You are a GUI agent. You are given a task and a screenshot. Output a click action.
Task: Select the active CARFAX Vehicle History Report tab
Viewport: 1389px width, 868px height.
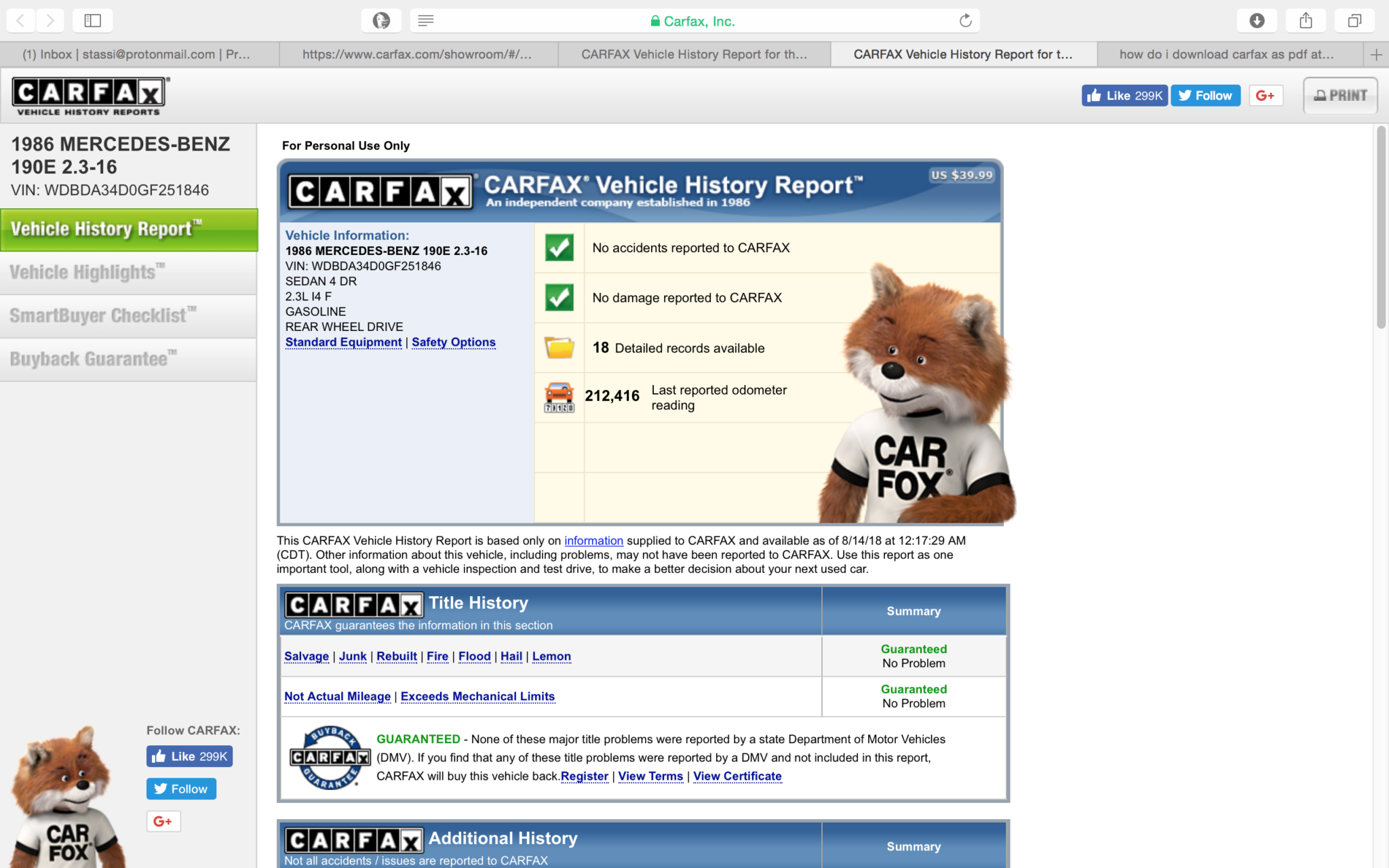pos(963,54)
